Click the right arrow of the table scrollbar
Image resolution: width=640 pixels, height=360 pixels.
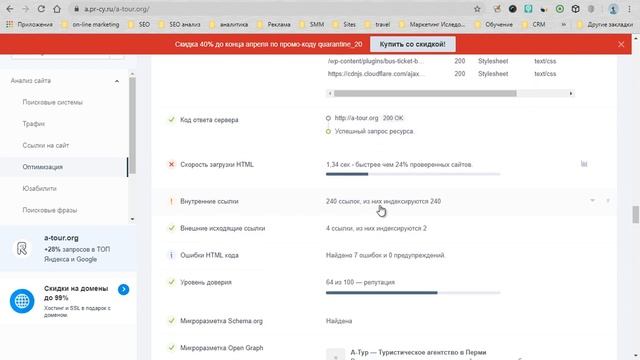pyautogui.click(x=571, y=93)
